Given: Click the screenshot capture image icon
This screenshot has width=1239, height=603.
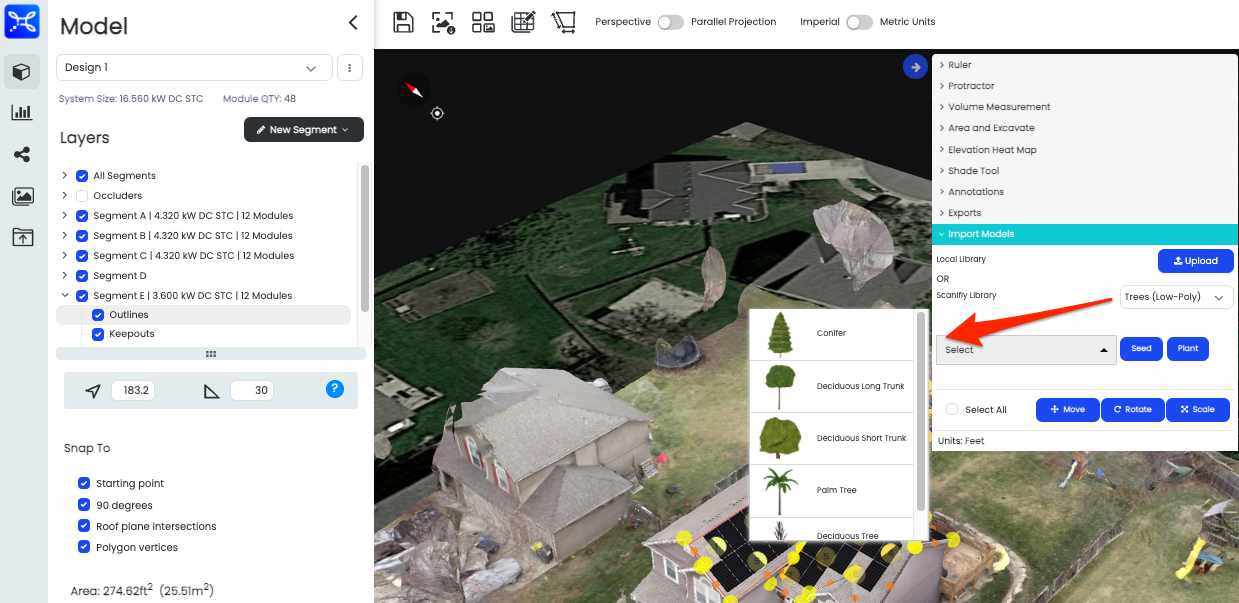Looking at the screenshot, I should click(x=443, y=22).
